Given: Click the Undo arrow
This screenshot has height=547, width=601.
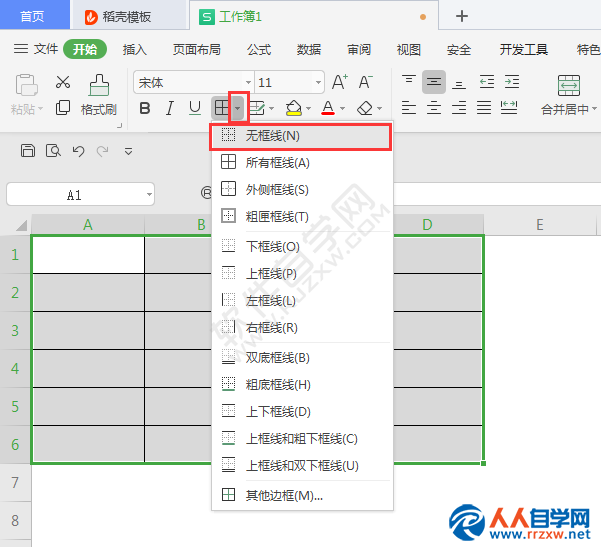Looking at the screenshot, I should coord(78,151).
